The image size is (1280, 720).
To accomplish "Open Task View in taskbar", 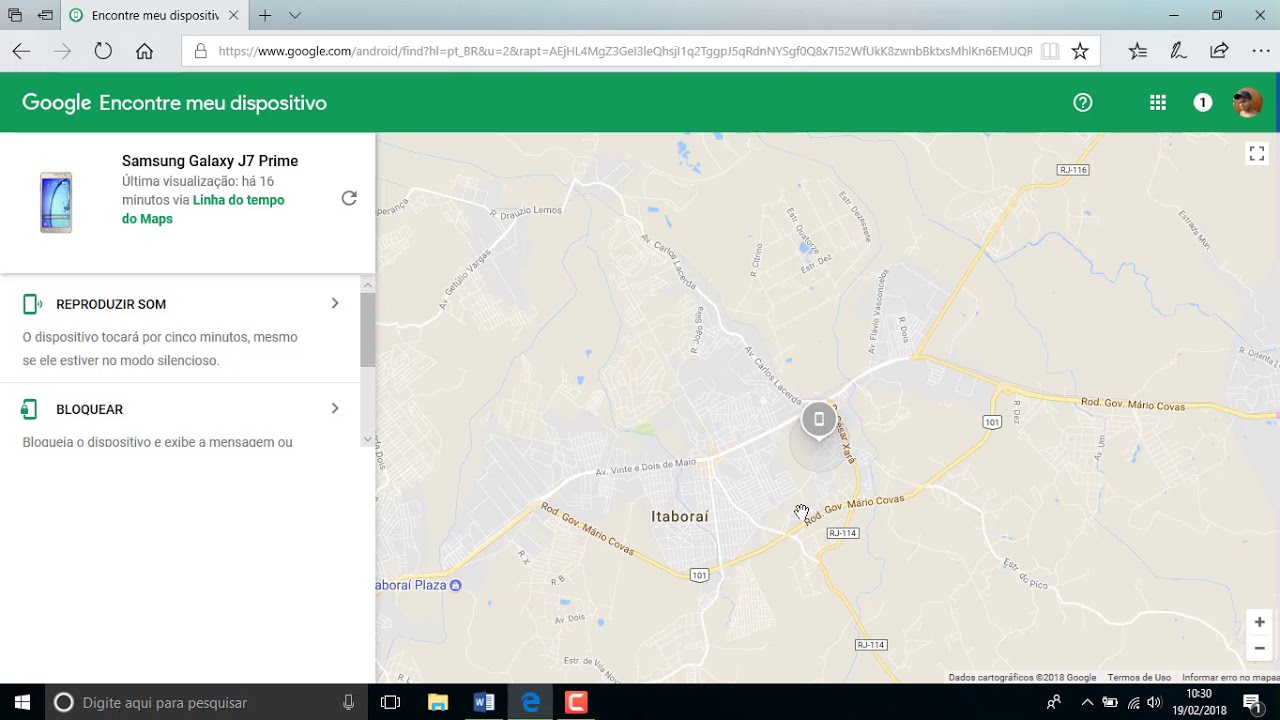I will 390,702.
